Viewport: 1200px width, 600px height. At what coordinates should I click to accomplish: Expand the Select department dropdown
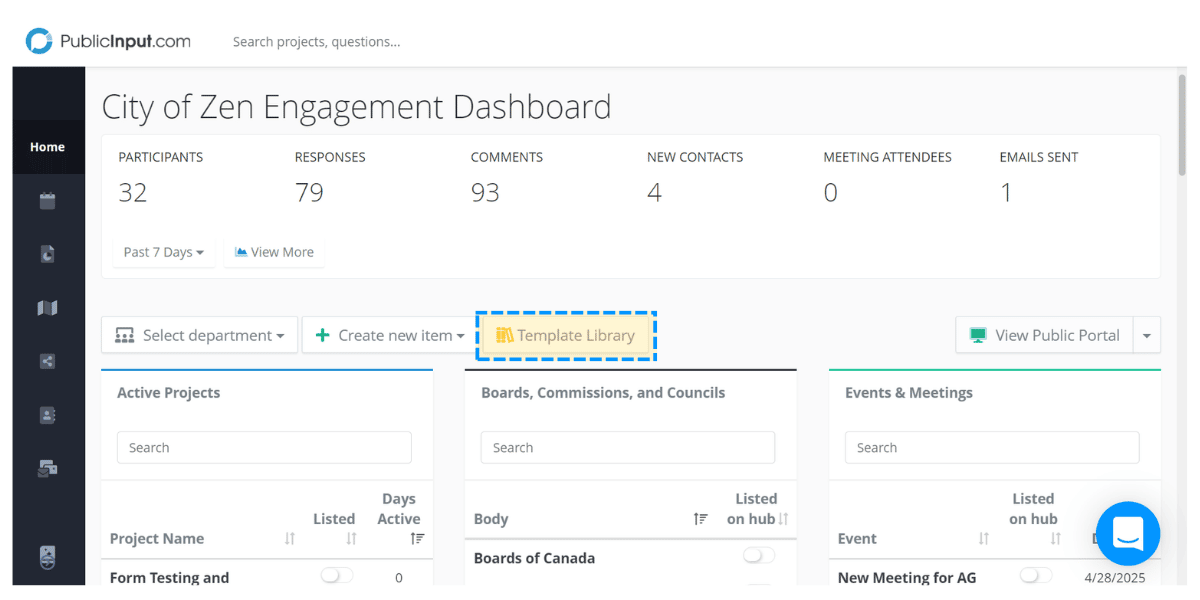200,336
